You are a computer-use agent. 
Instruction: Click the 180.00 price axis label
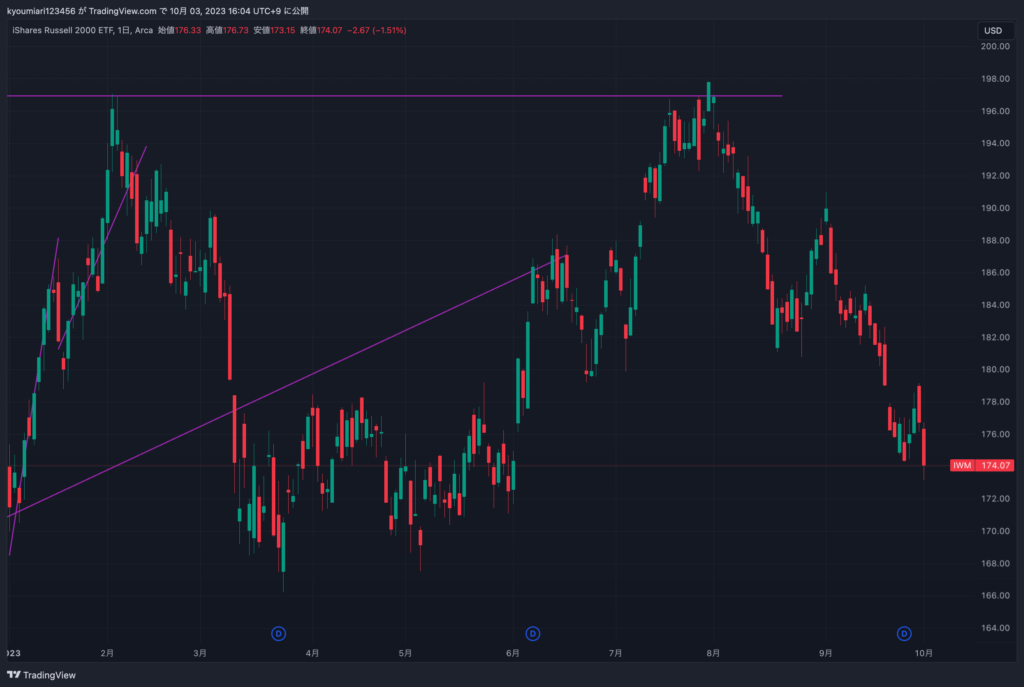(x=995, y=369)
